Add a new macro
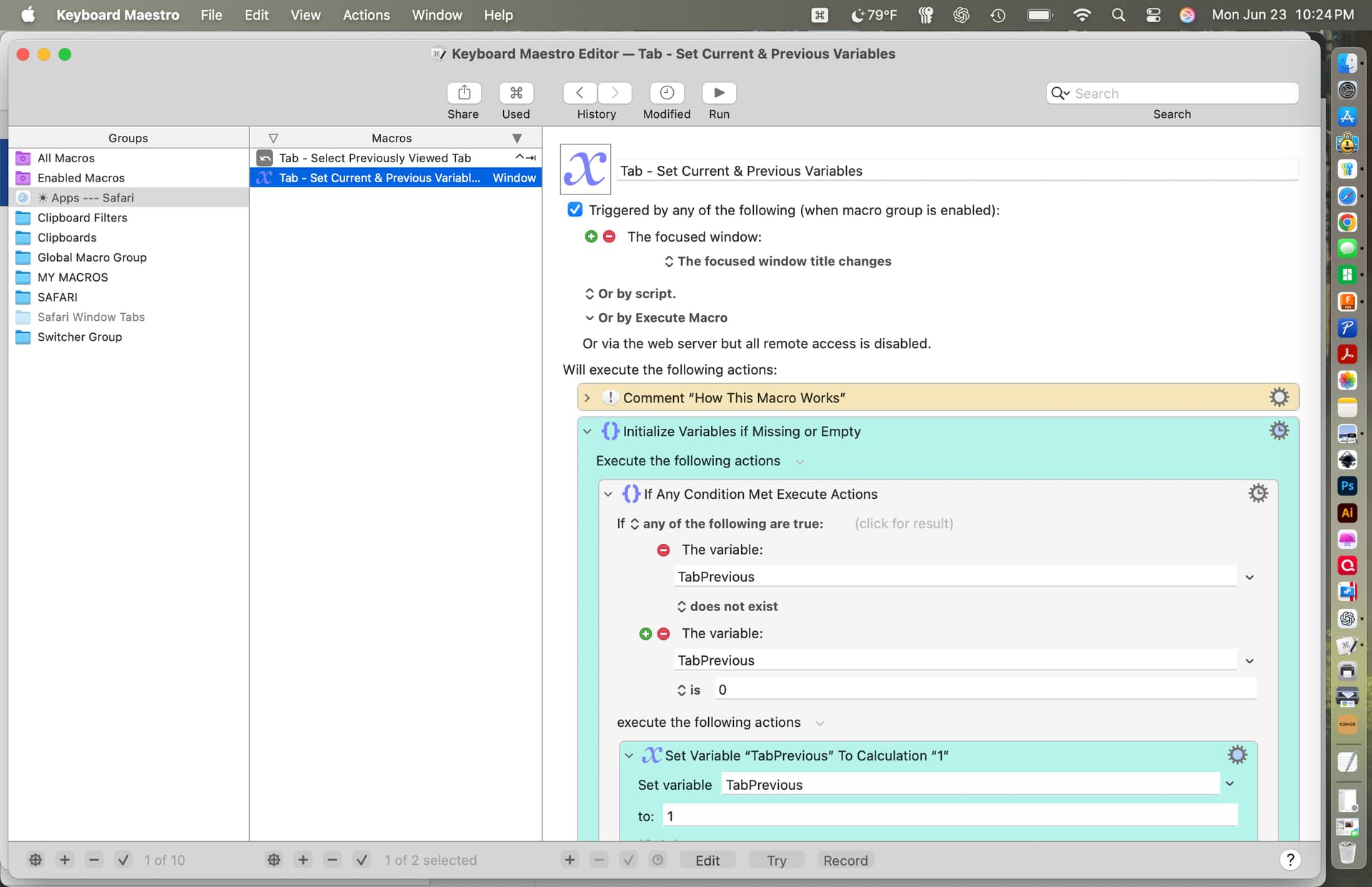The height and width of the screenshot is (887, 1372). (x=303, y=860)
